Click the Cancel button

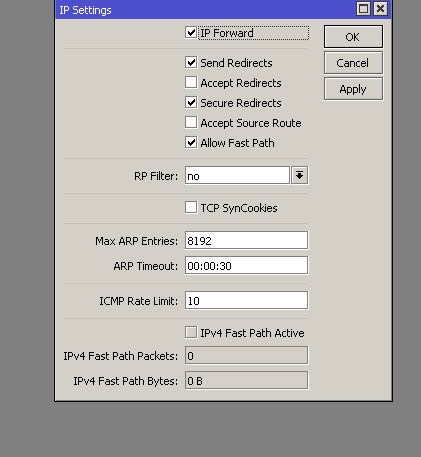tap(353, 63)
